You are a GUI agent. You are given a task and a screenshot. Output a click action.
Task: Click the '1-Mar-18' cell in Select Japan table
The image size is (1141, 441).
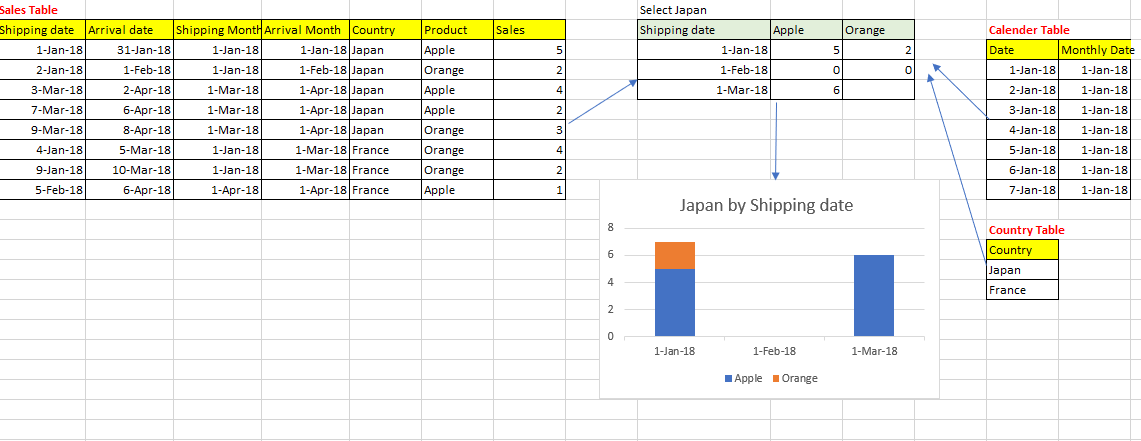click(704, 90)
